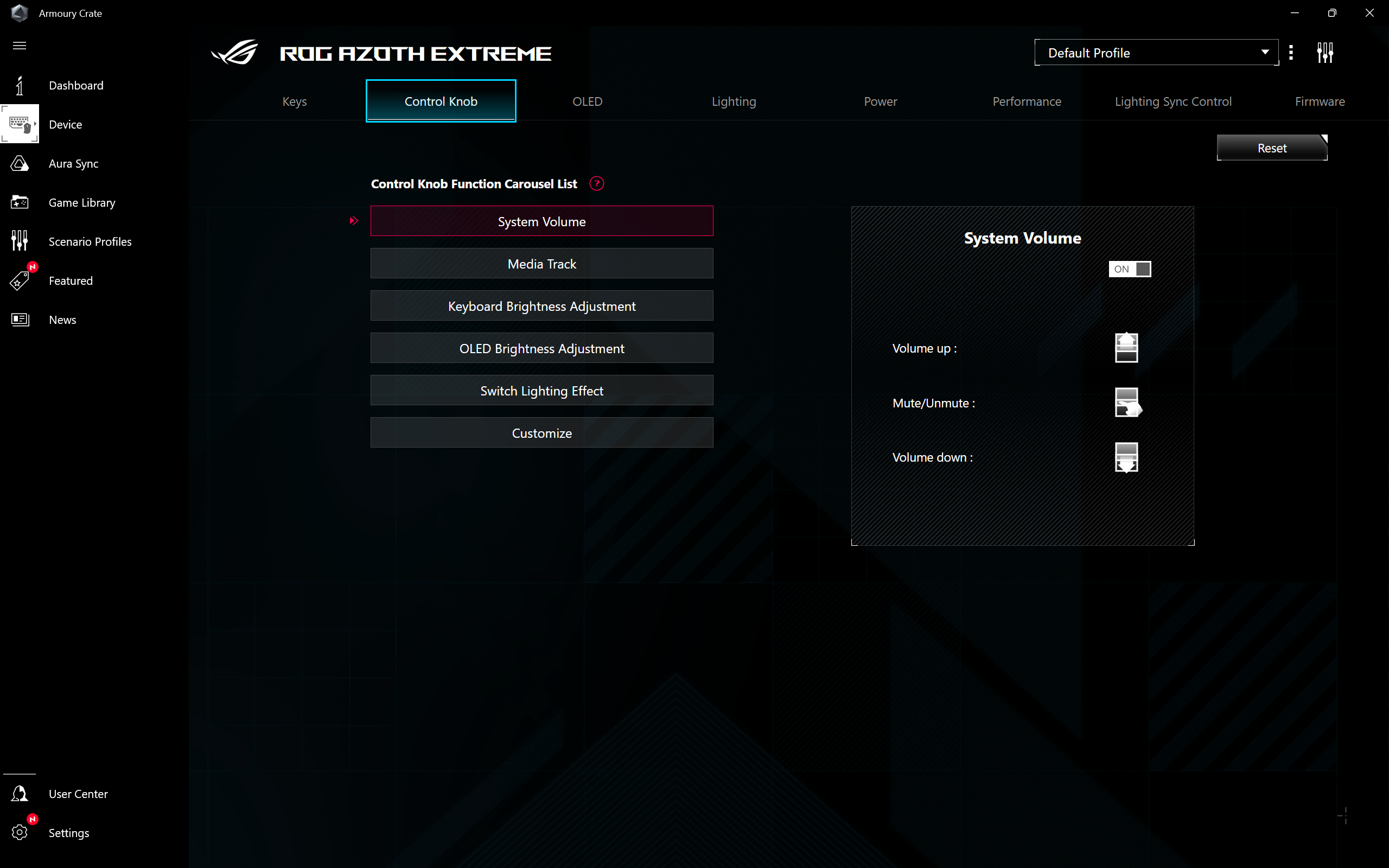The height and width of the screenshot is (868, 1389).
Task: Open the Featured tag icon
Action: coord(20,280)
